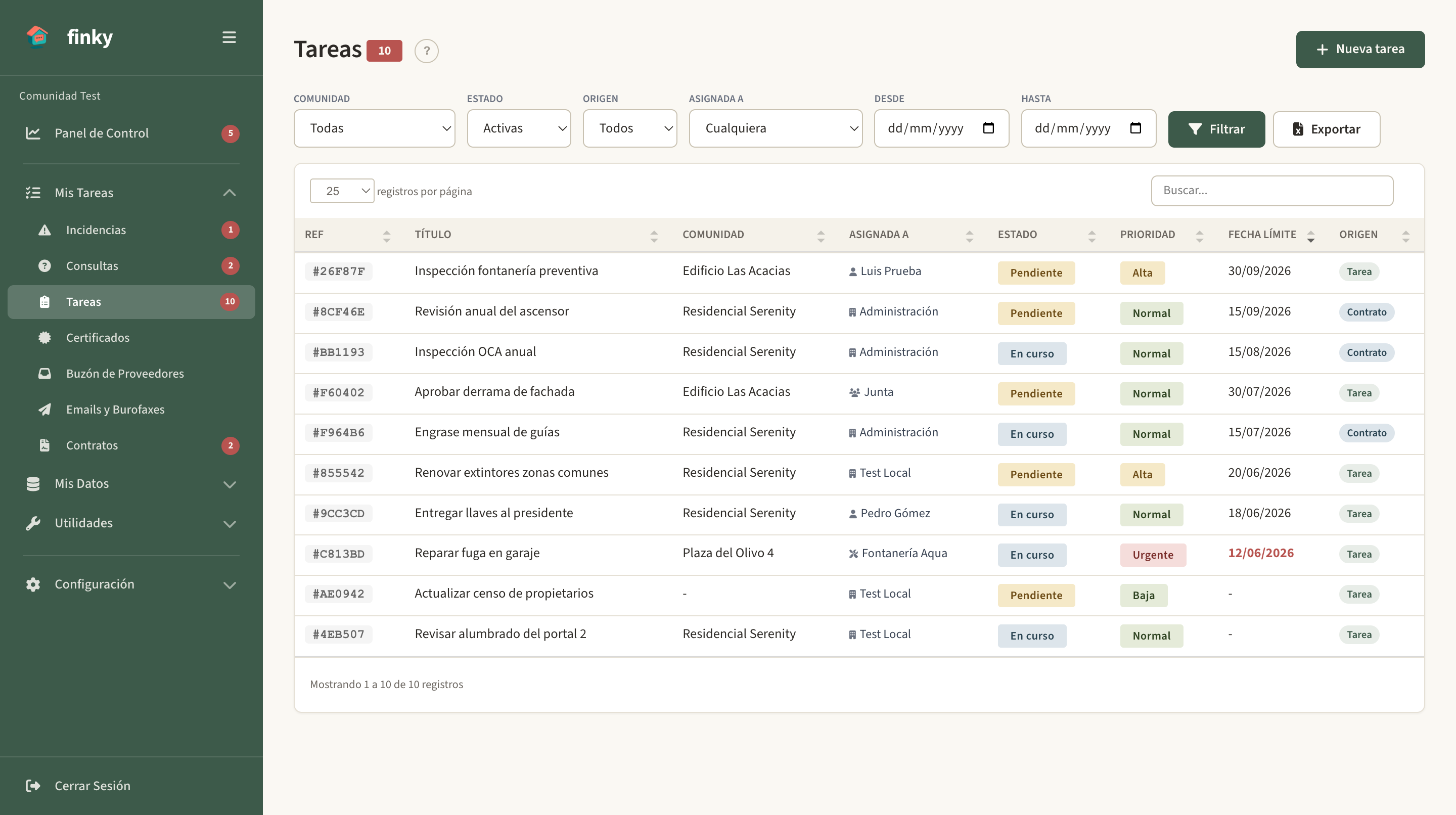Open the Desde calendar picker icon
Viewport: 1456px width, 815px height.
(988, 128)
